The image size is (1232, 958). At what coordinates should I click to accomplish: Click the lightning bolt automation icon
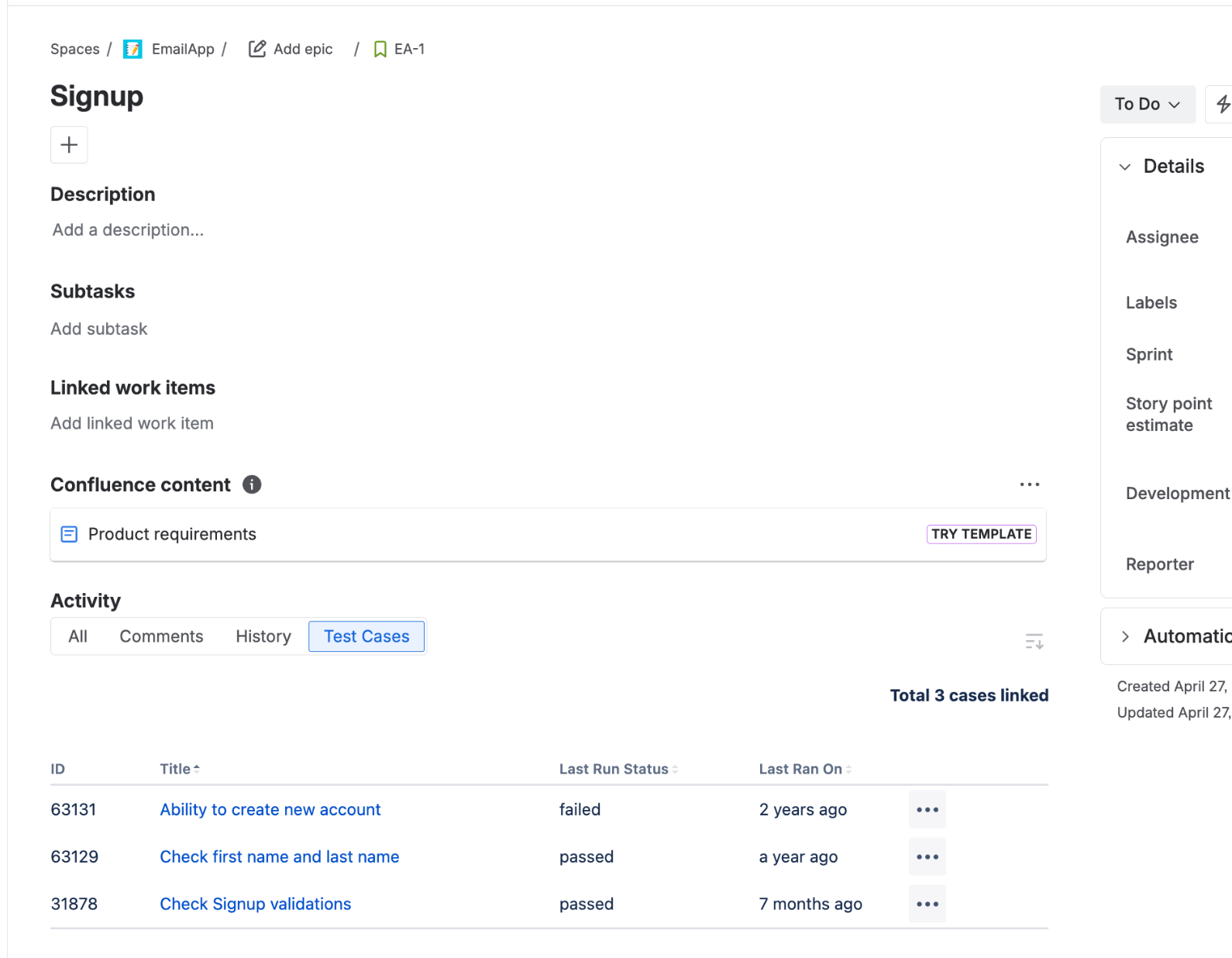1222,104
